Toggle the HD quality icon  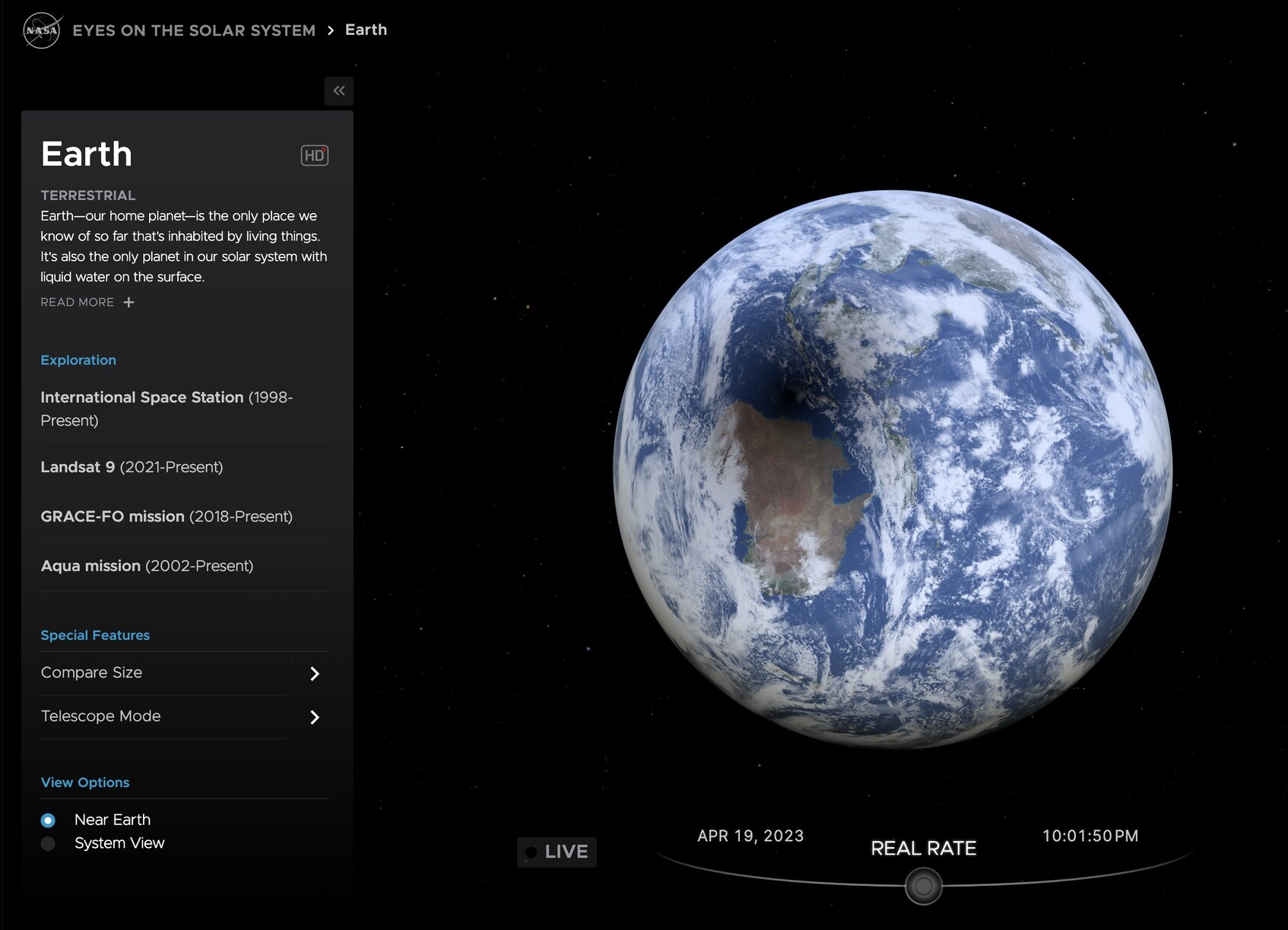click(x=314, y=155)
